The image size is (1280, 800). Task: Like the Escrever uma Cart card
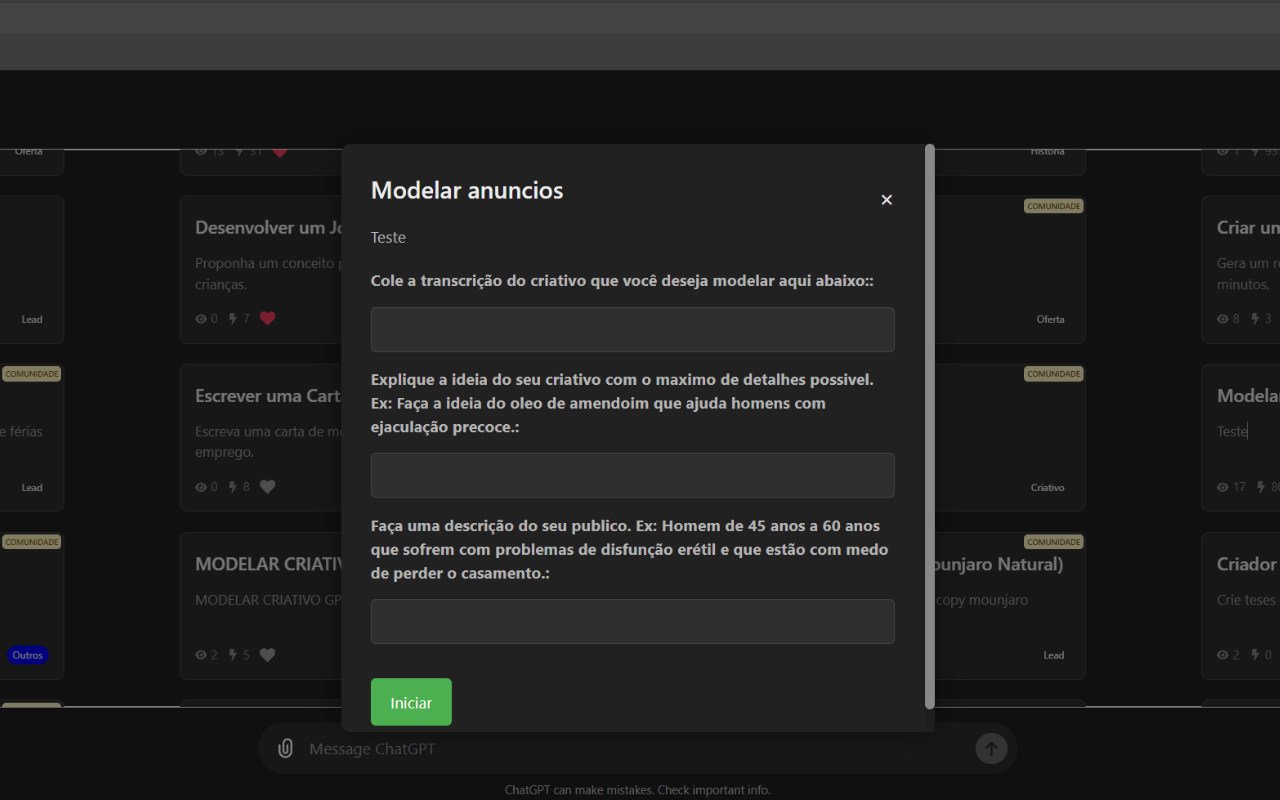coord(267,487)
